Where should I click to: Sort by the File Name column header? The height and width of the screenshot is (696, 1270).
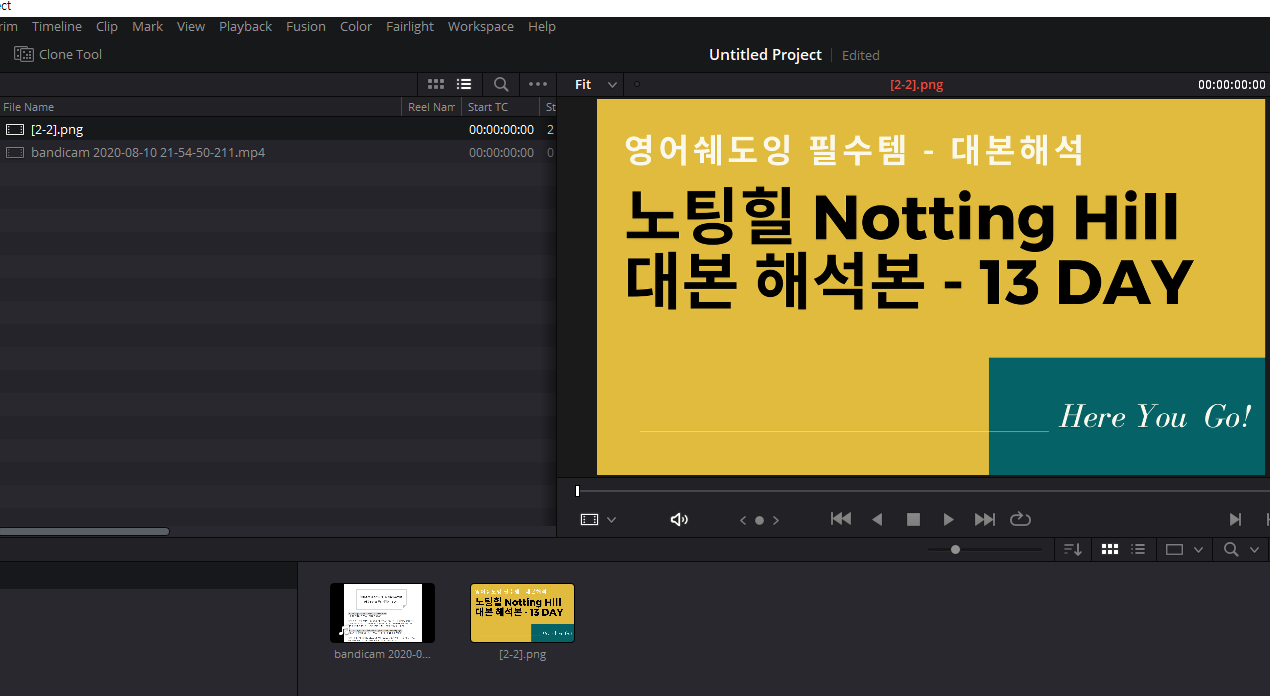[200, 107]
